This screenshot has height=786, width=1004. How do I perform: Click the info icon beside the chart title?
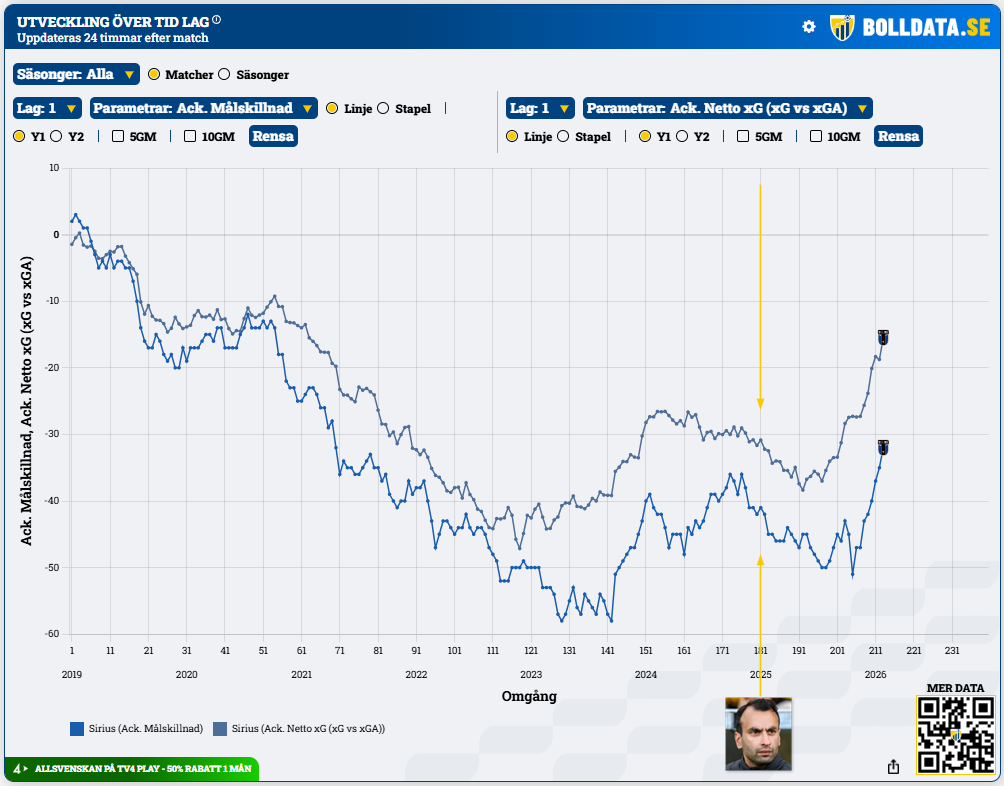[x=217, y=19]
